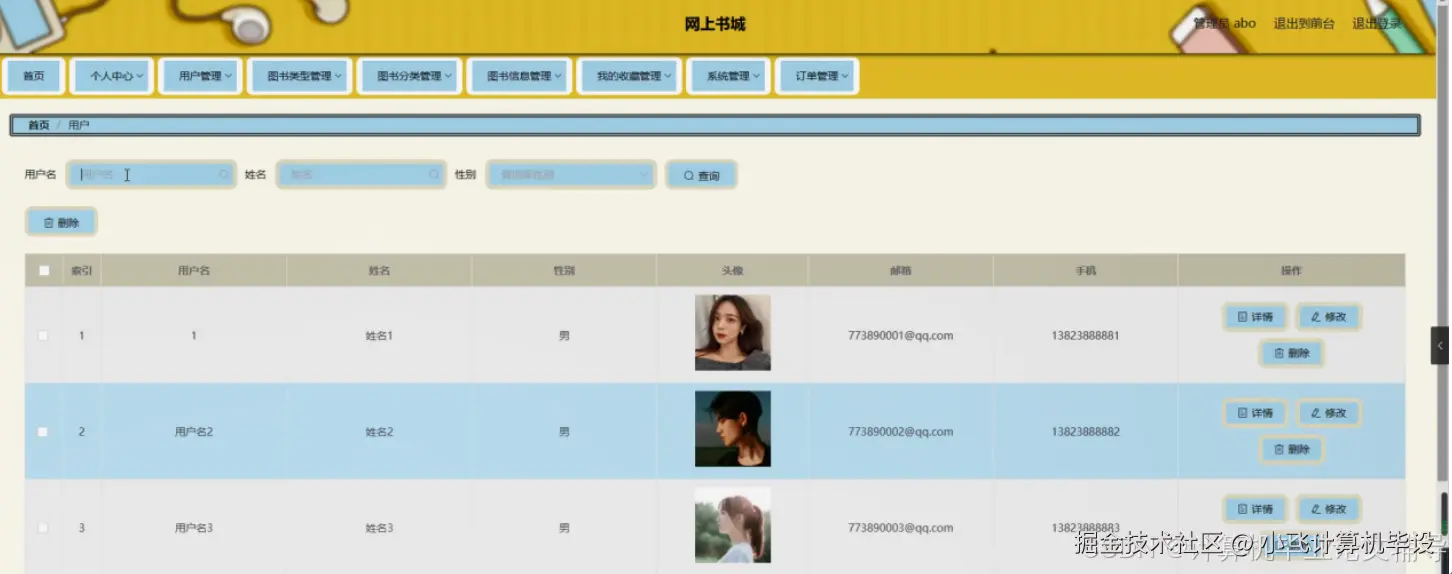1452x574 pixels.
Task: Click the 首页 breadcrumb link
Action: point(38,126)
